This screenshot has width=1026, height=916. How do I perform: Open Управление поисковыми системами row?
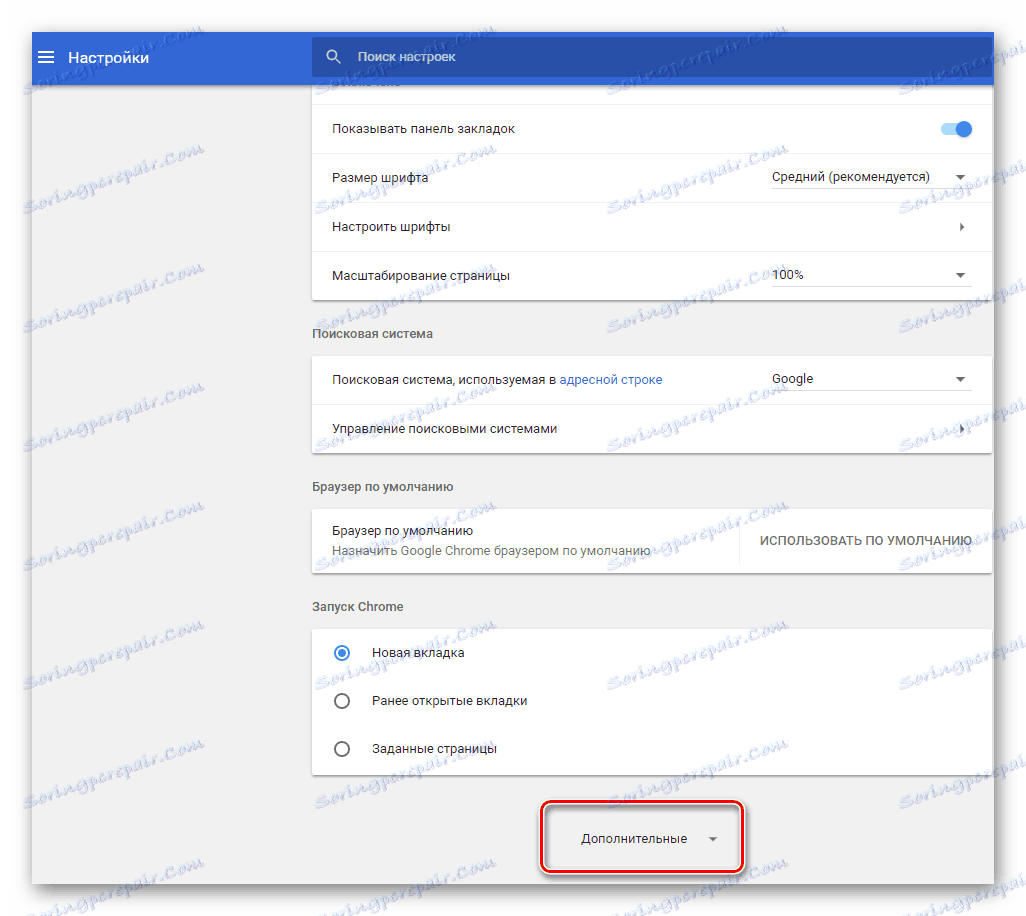pyautogui.click(x=651, y=429)
